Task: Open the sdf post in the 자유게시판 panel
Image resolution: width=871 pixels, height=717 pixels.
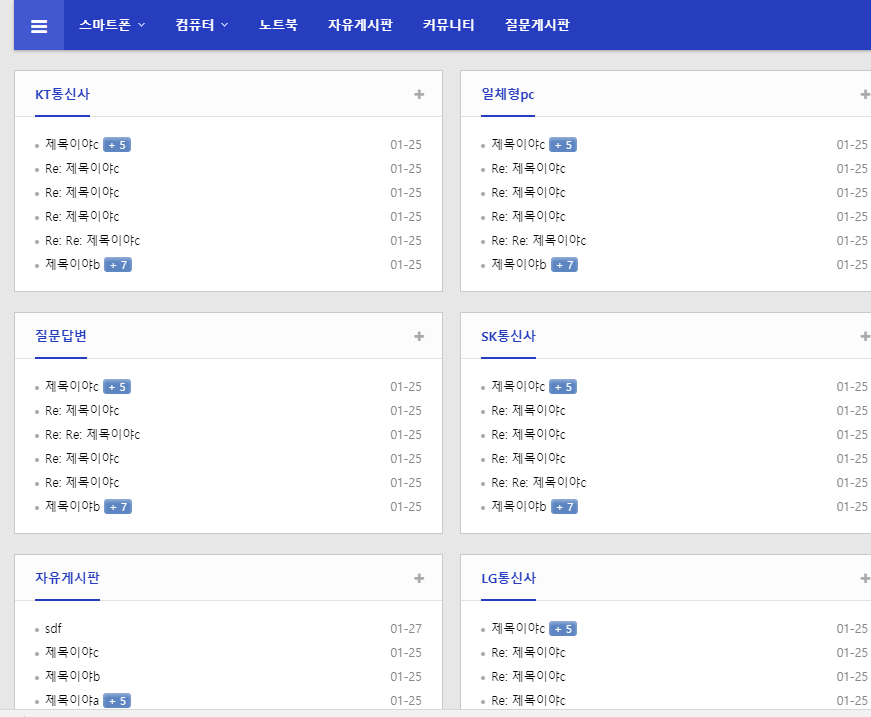Action: (x=54, y=629)
